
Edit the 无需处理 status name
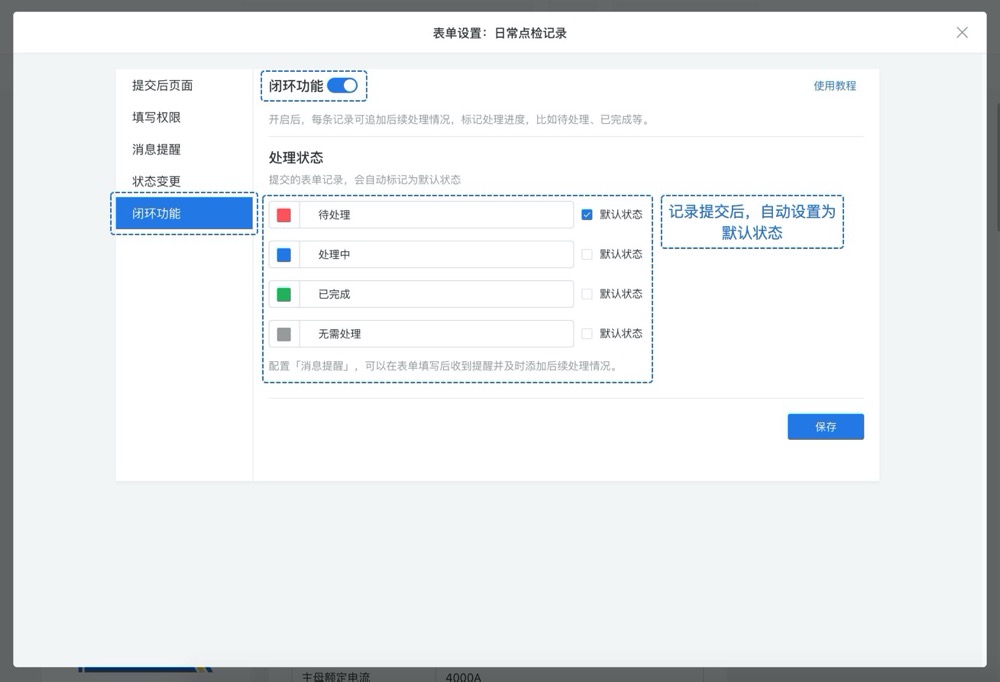435,334
